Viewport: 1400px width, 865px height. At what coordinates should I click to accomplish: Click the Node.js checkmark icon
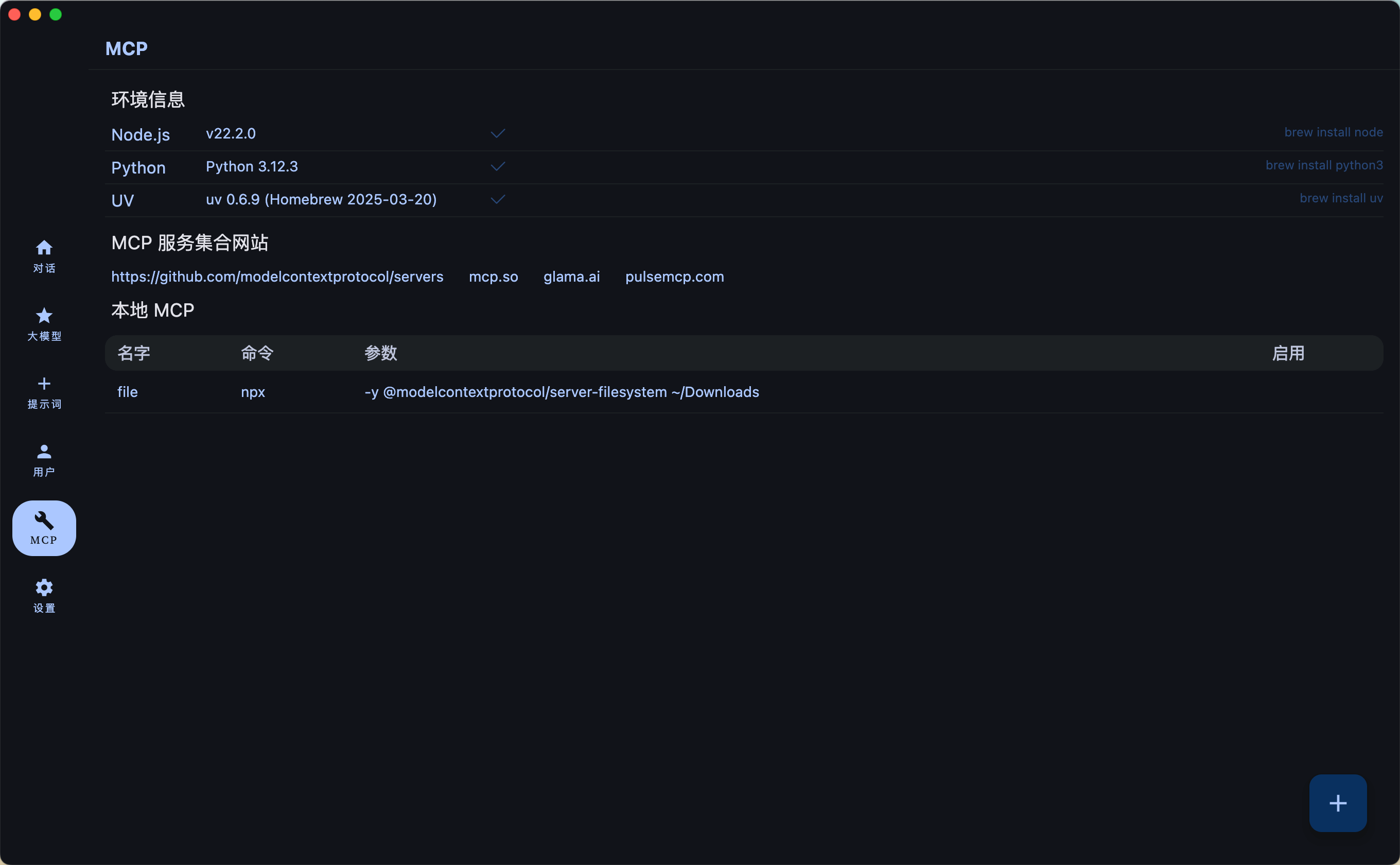coord(498,133)
